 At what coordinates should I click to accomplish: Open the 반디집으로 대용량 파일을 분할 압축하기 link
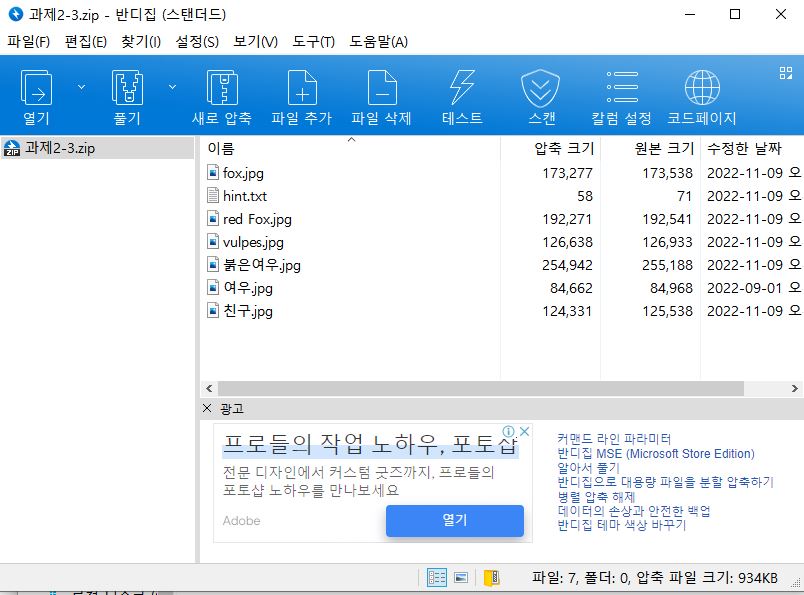coord(666,482)
